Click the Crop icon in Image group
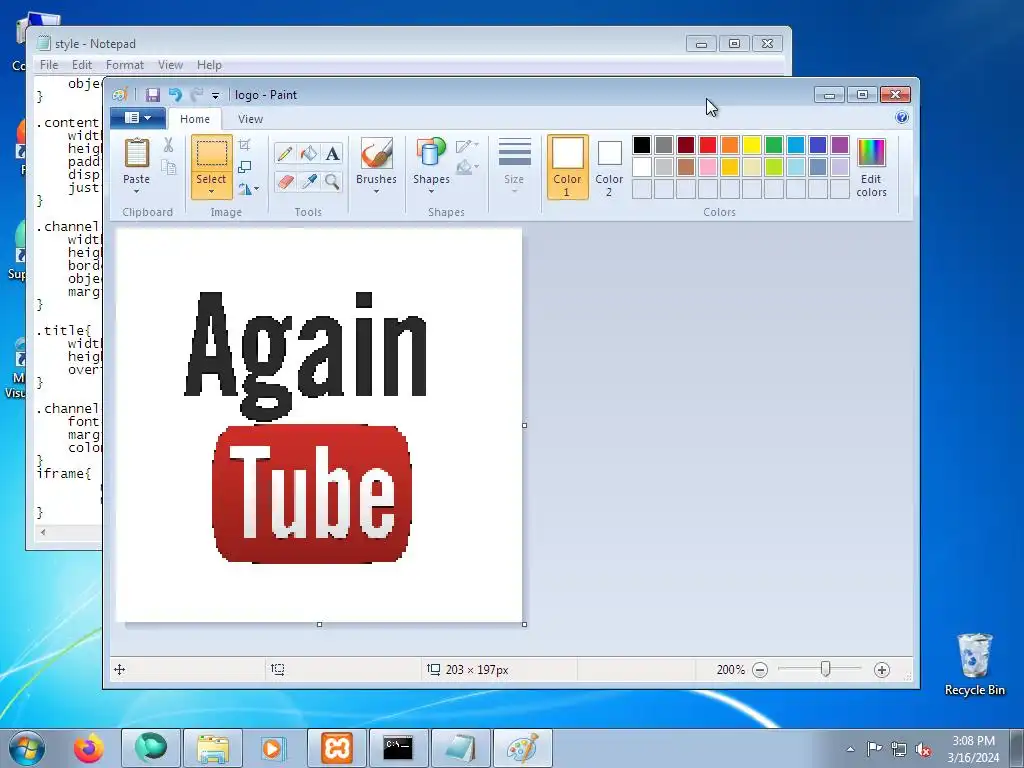Viewport: 1024px width, 768px height. pyautogui.click(x=244, y=144)
